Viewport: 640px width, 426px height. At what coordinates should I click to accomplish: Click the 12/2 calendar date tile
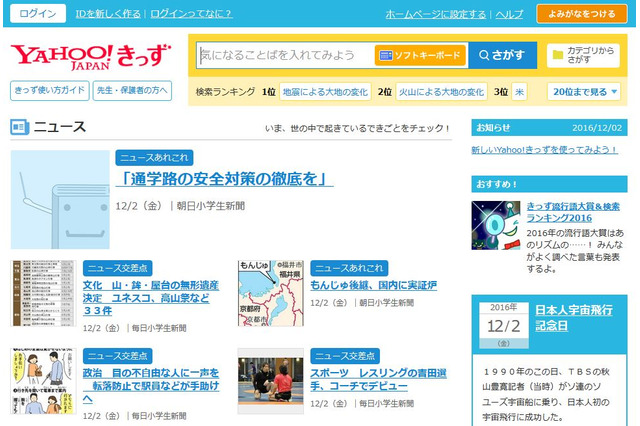tap(504, 325)
